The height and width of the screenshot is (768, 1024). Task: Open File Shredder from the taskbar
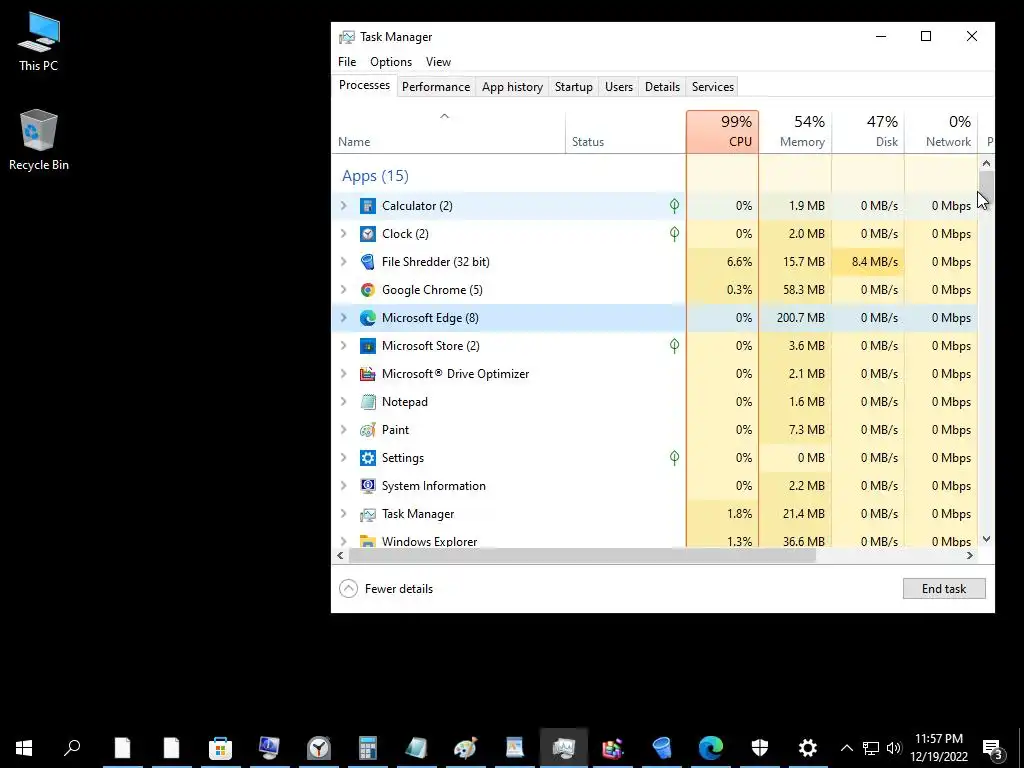(x=662, y=748)
